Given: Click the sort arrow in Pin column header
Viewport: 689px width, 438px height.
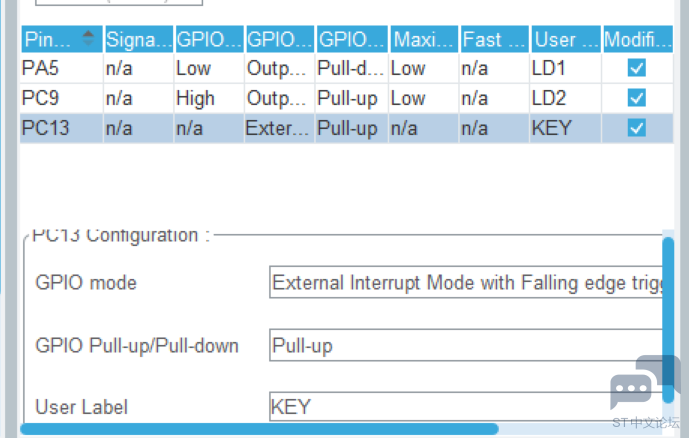Looking at the screenshot, I should click(88, 38).
